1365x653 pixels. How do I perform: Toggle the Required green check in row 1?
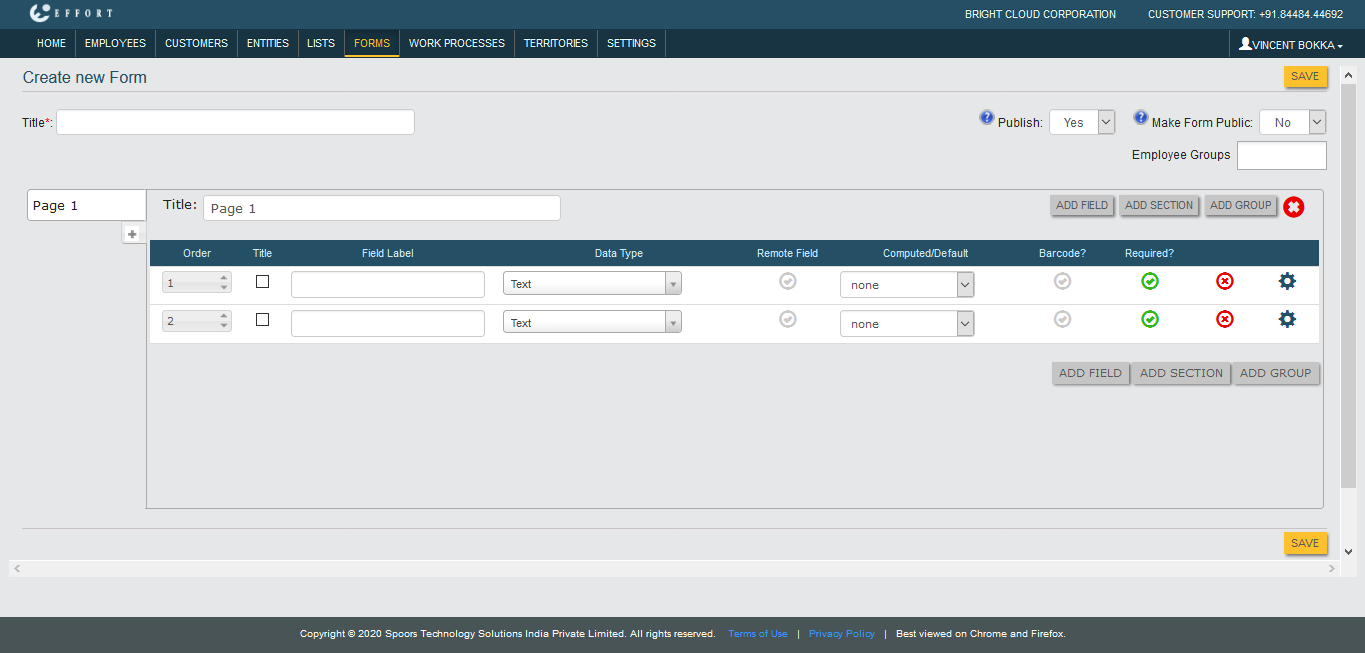pos(1150,281)
